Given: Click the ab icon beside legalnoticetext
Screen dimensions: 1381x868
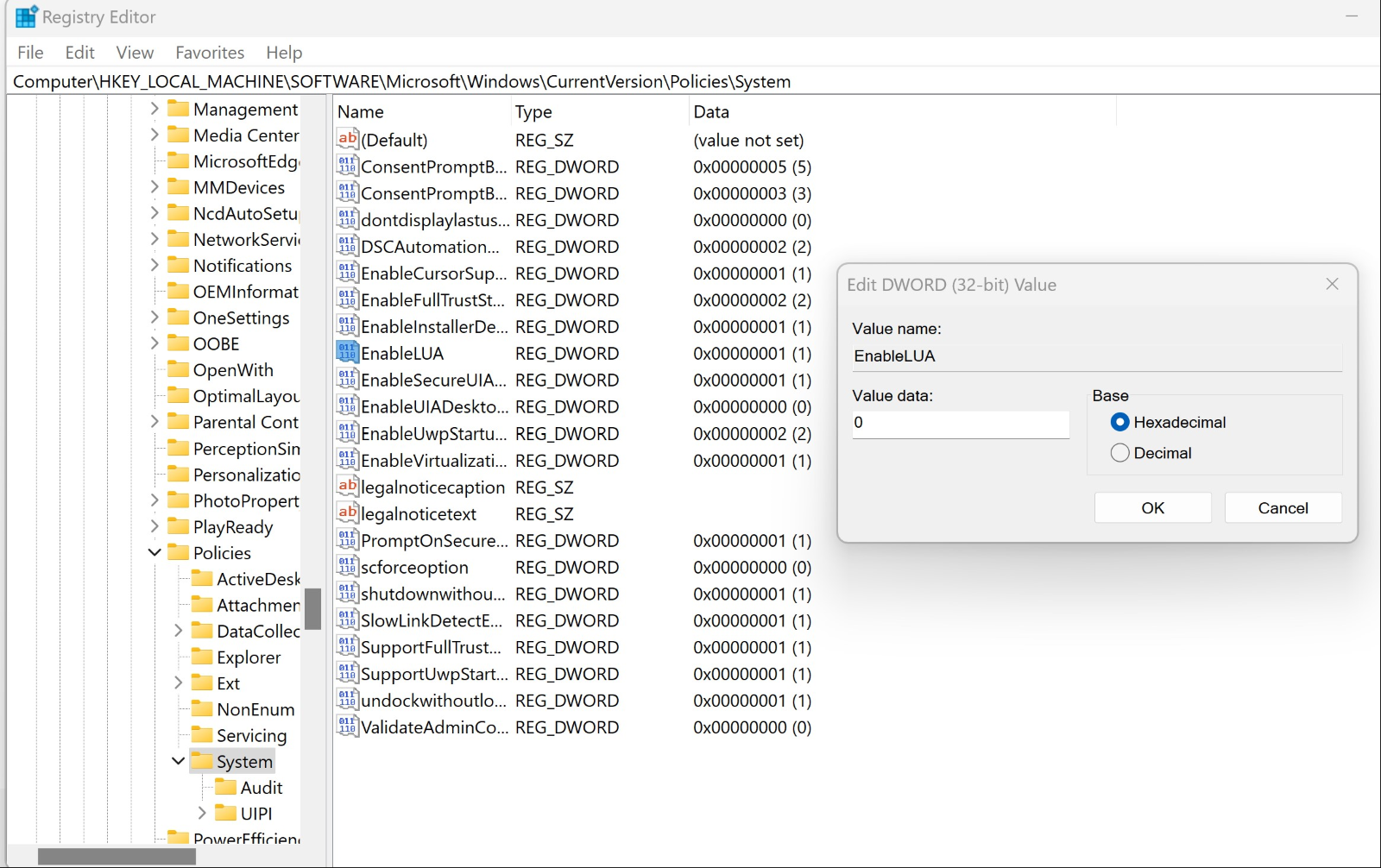Looking at the screenshot, I should pyautogui.click(x=347, y=513).
